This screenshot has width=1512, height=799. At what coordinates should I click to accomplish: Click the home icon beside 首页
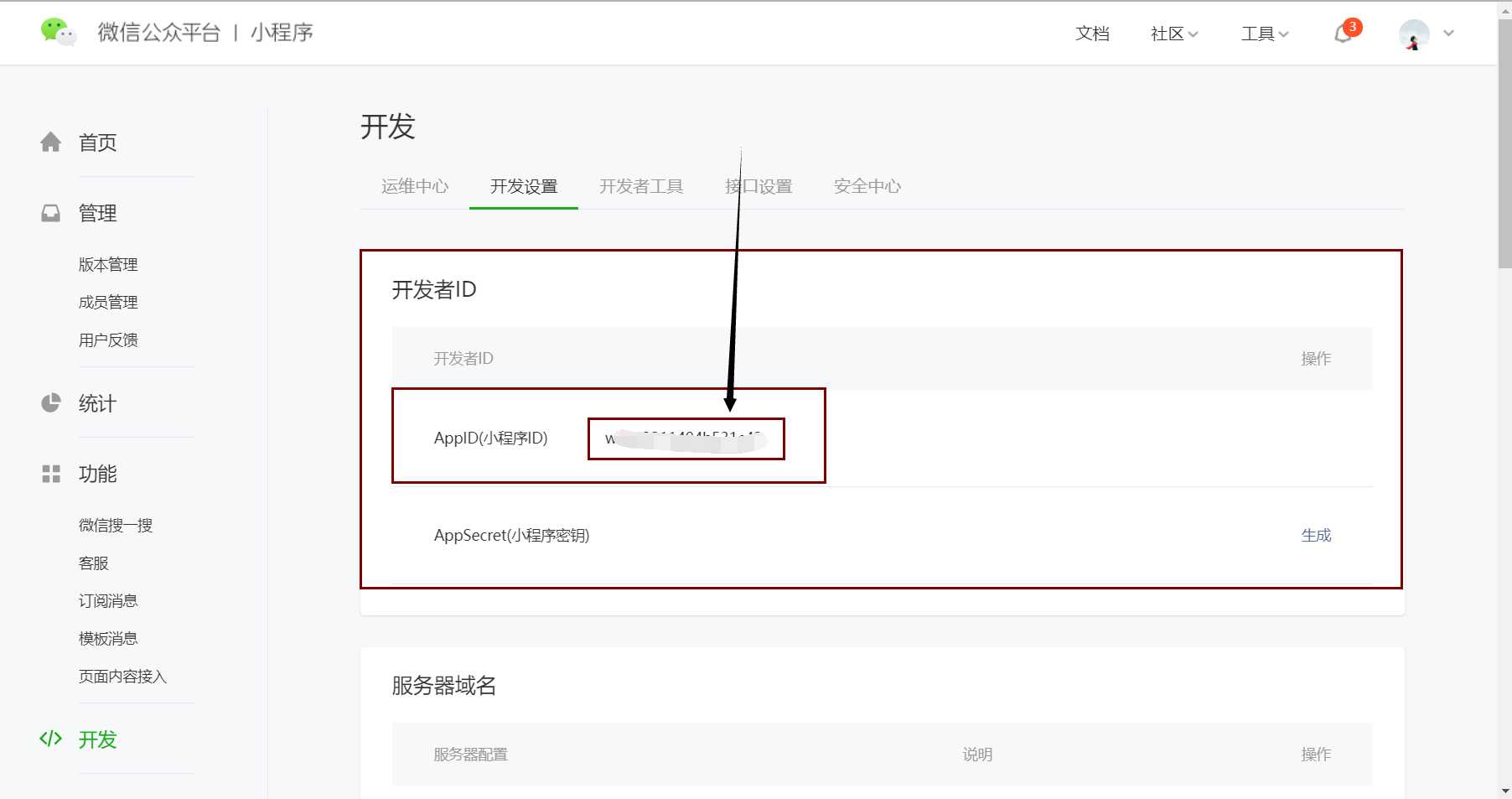pyautogui.click(x=51, y=143)
